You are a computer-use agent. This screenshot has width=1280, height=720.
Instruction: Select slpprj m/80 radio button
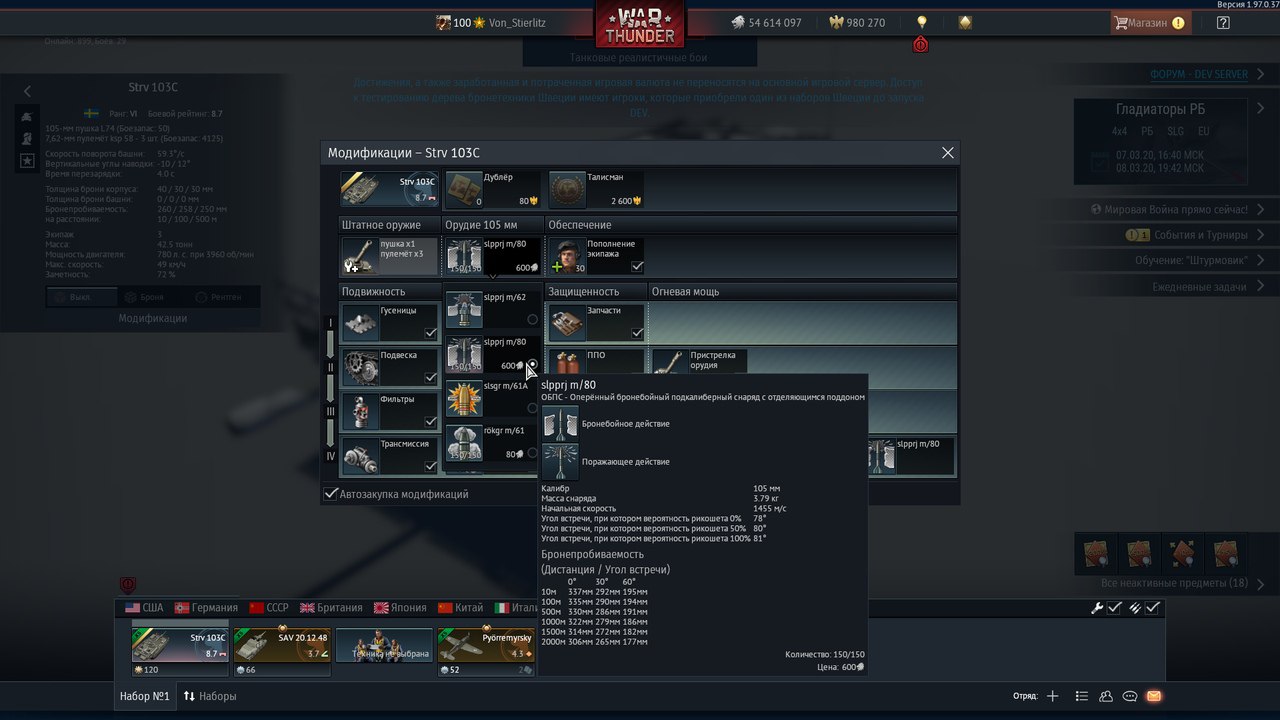pos(532,364)
